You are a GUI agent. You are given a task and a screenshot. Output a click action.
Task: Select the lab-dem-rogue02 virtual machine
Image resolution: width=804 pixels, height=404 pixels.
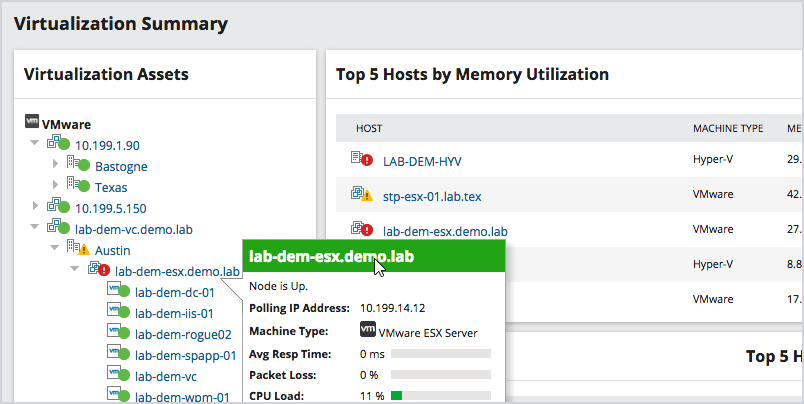(x=183, y=335)
